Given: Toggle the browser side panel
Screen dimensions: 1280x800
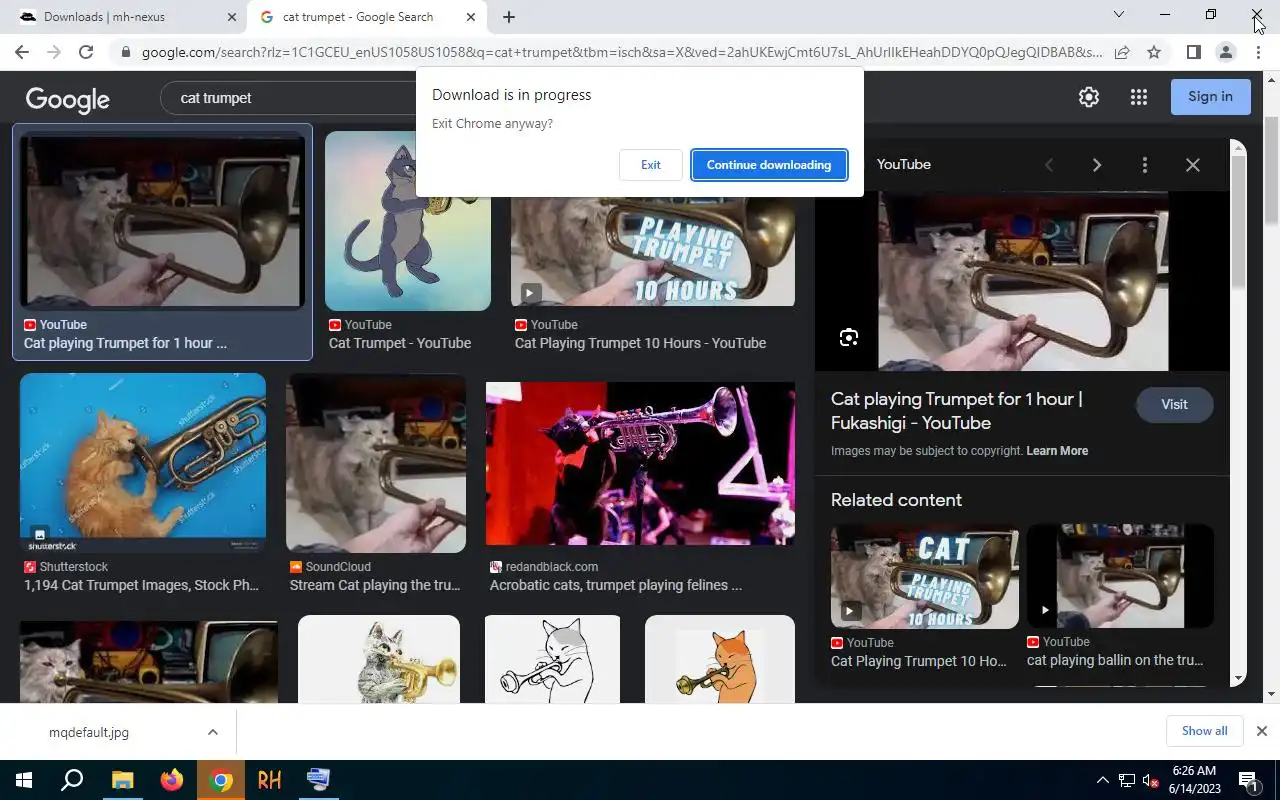Looking at the screenshot, I should 1193,52.
